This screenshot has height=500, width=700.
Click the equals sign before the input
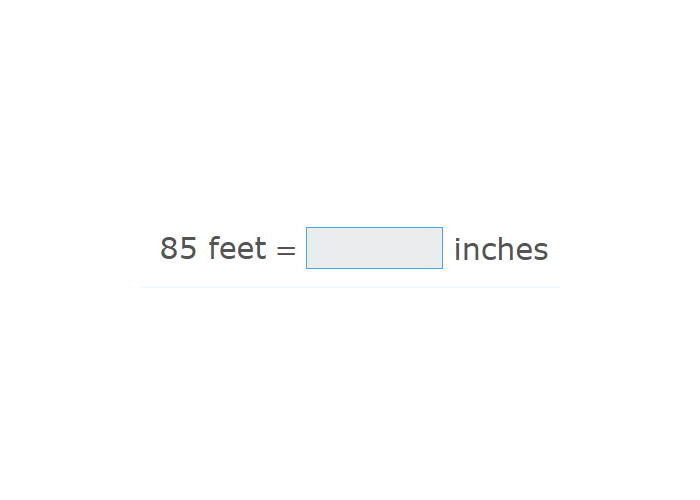(286, 250)
